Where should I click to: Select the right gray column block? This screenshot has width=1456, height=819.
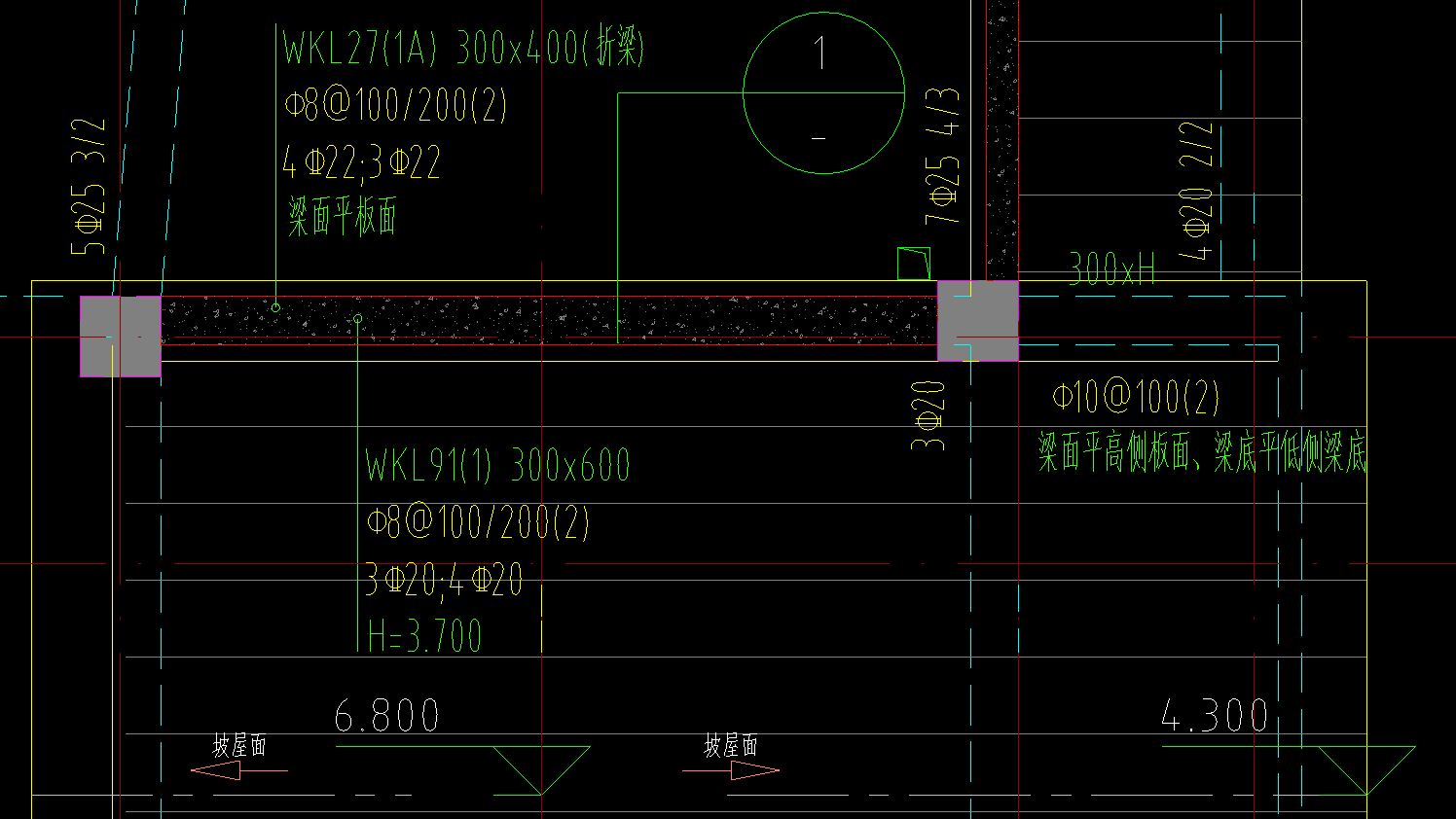tap(978, 321)
